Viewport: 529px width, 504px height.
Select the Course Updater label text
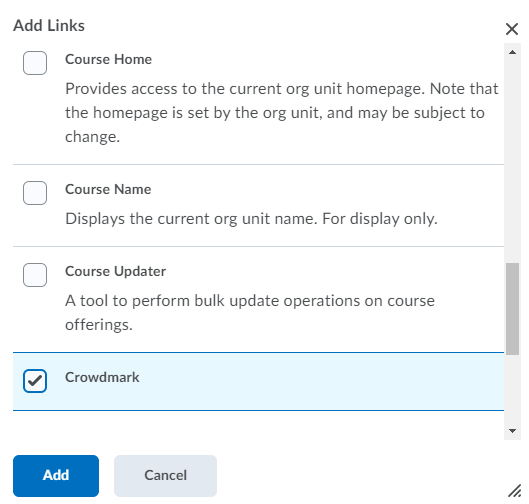point(115,271)
